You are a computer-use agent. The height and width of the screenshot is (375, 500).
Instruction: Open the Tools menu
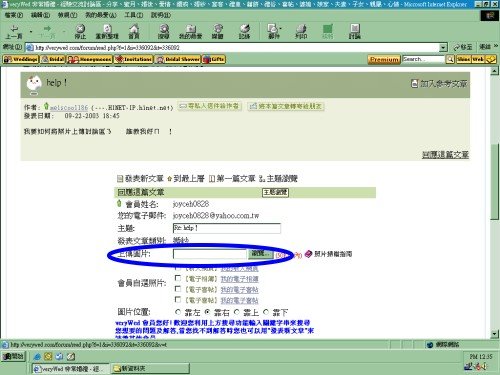pyautogui.click(x=134, y=15)
